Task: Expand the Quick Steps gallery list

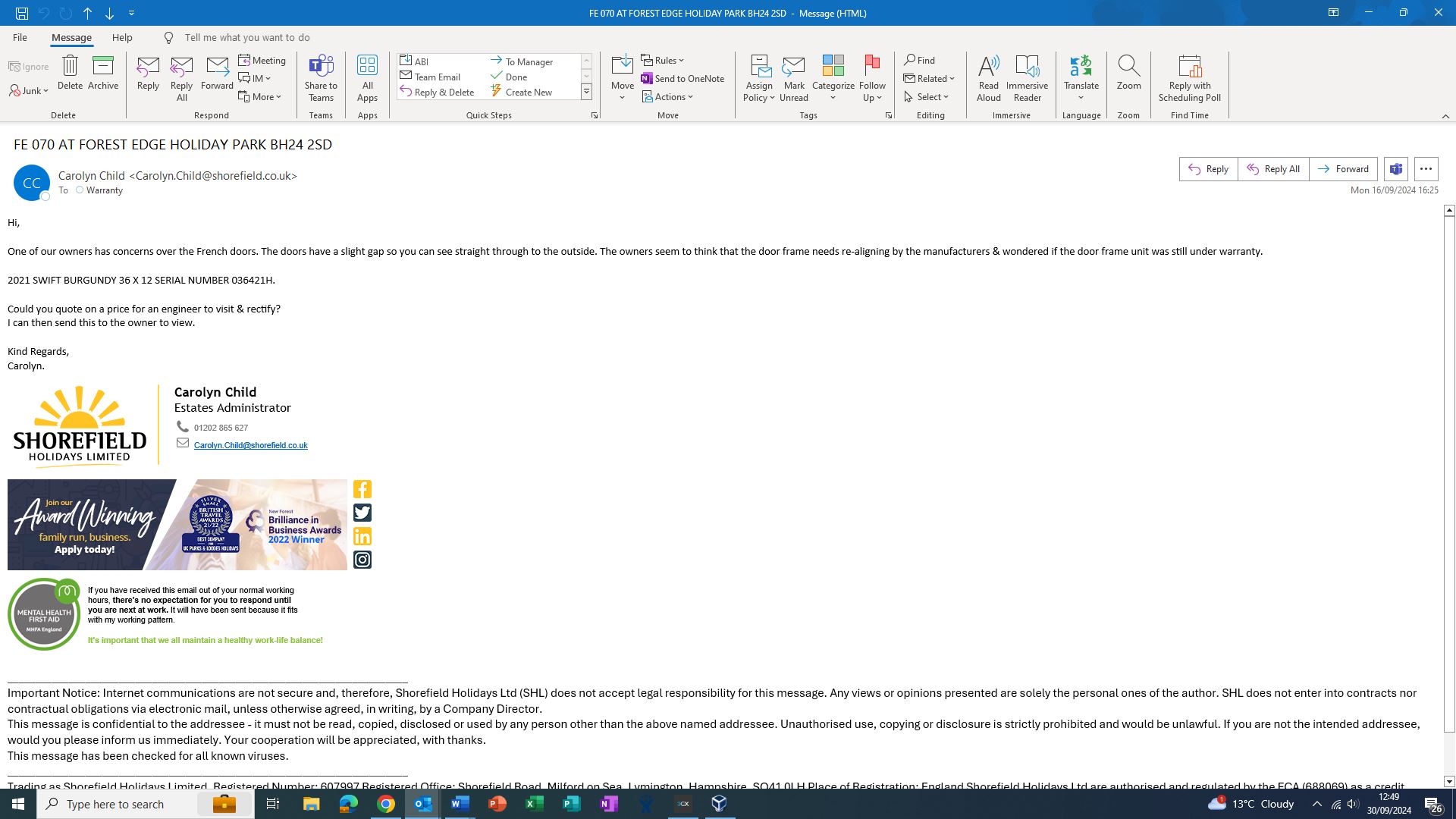Action: pyautogui.click(x=586, y=92)
